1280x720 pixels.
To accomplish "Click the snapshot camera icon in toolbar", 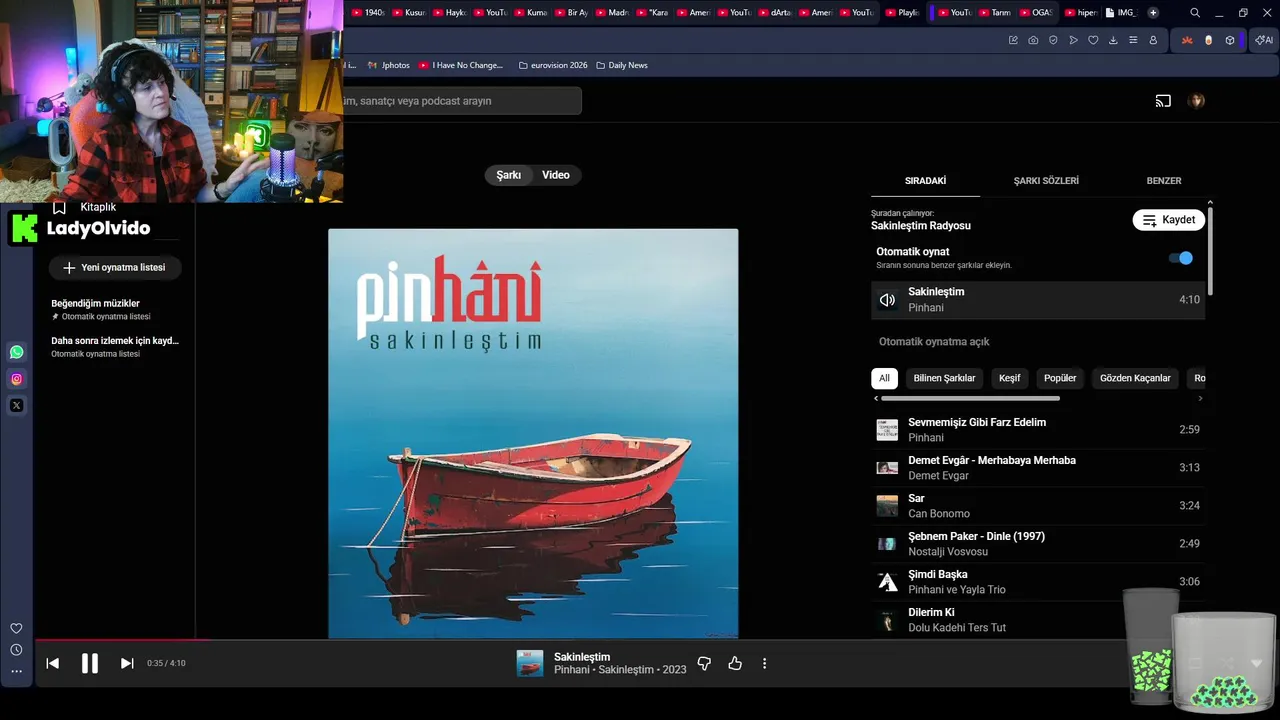I will pos(1033,40).
